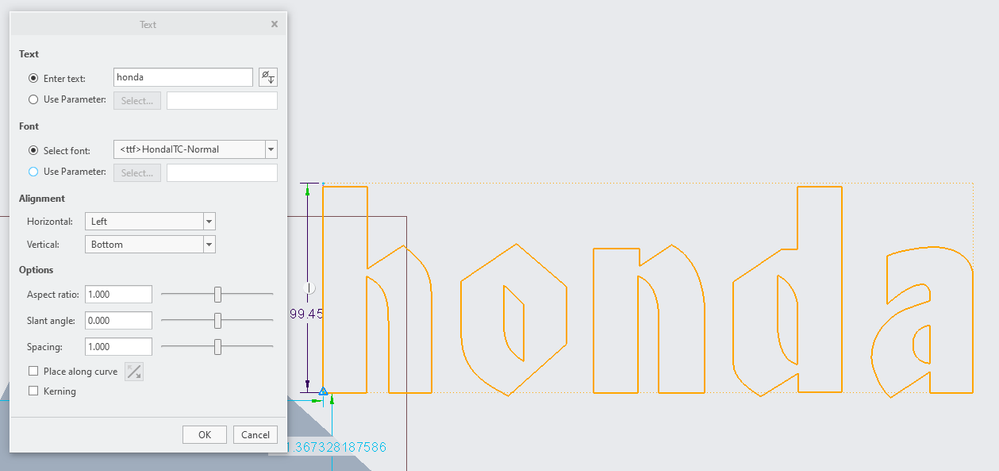Select Use Parameter radio under Font
Image resolution: width=999 pixels, height=471 pixels.
coord(33,171)
